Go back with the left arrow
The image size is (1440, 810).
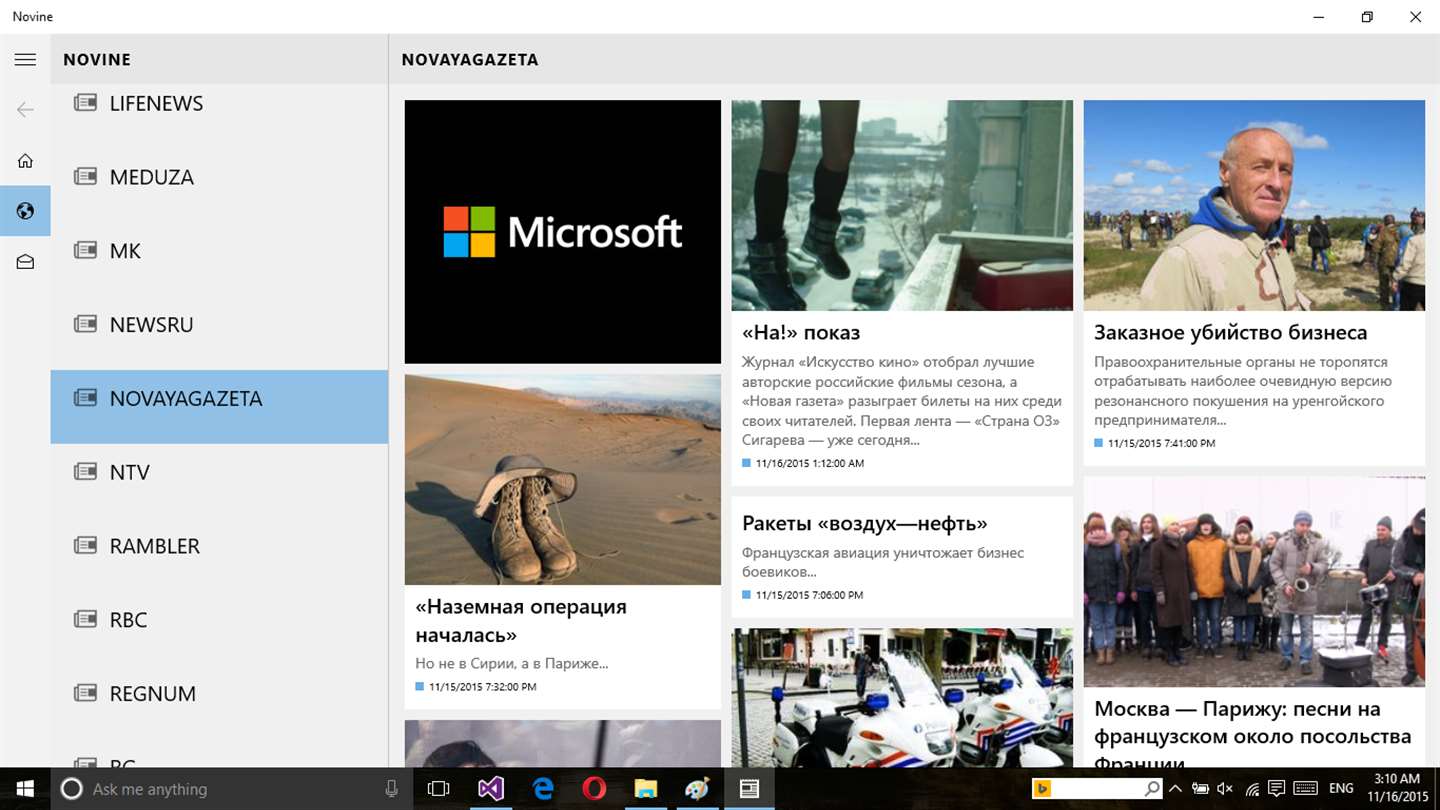(25, 110)
